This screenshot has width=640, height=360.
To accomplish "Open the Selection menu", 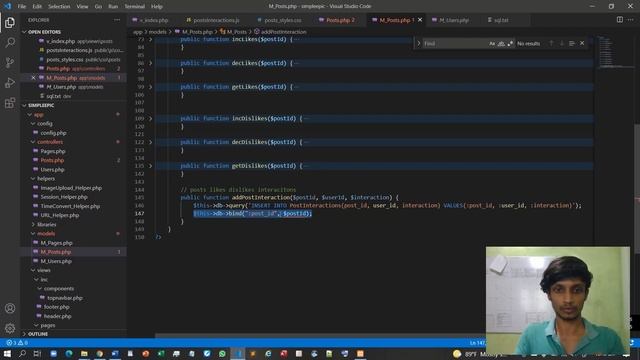I will coord(59,7).
